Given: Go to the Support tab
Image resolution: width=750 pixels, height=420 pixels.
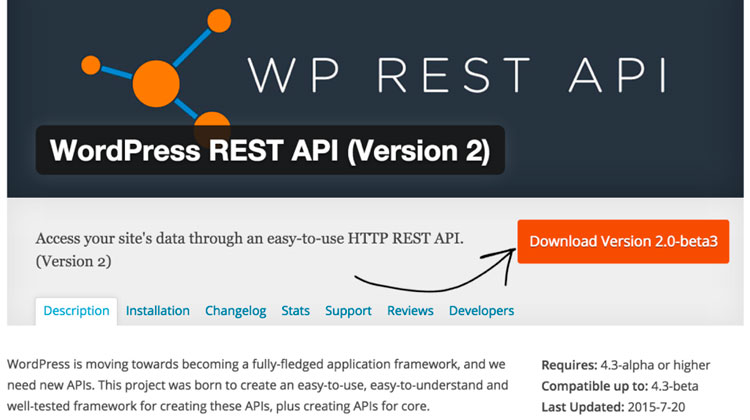Looking at the screenshot, I should tap(348, 311).
